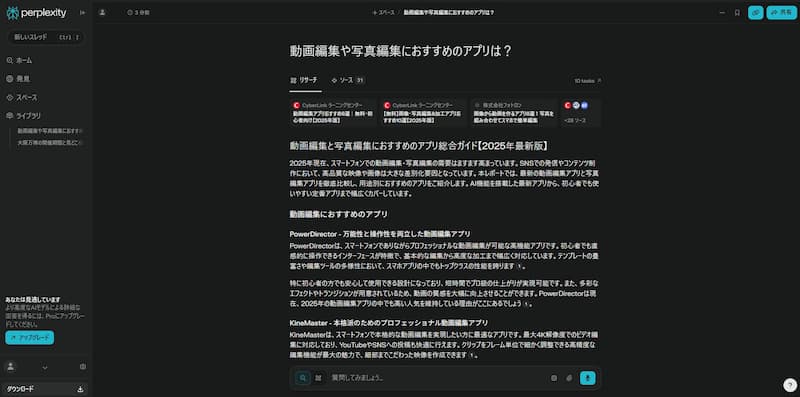Click citation 1 after トップクラスの性能を誇ります
Image resolution: width=800 pixels, height=397 pixels.
(519, 266)
